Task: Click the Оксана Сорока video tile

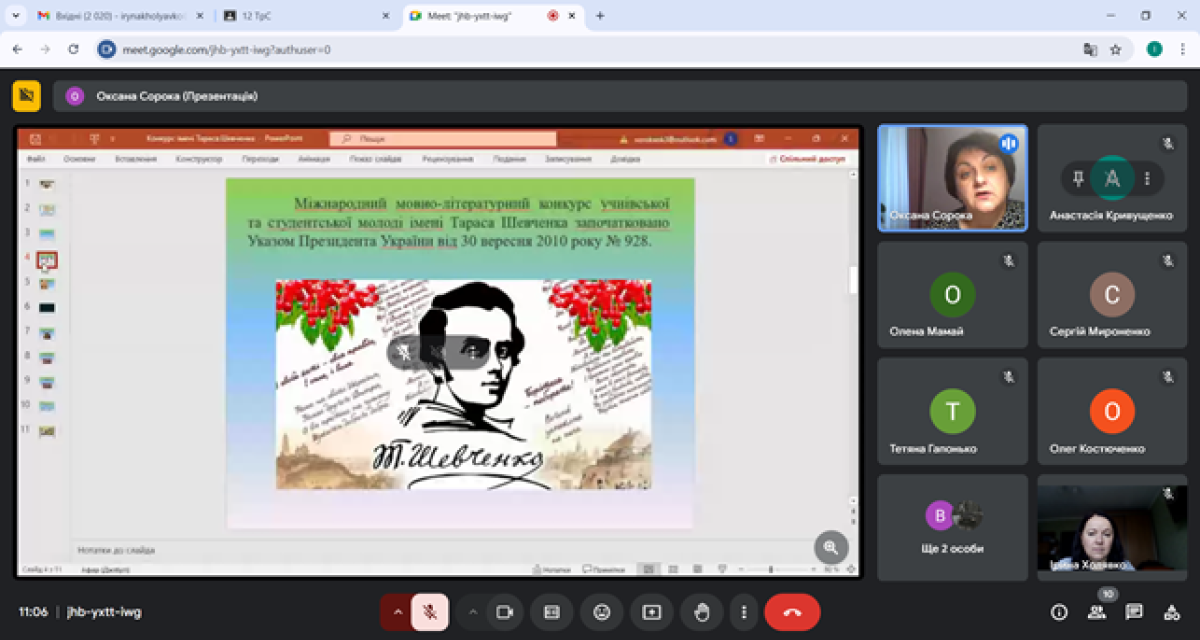Action: [951, 178]
